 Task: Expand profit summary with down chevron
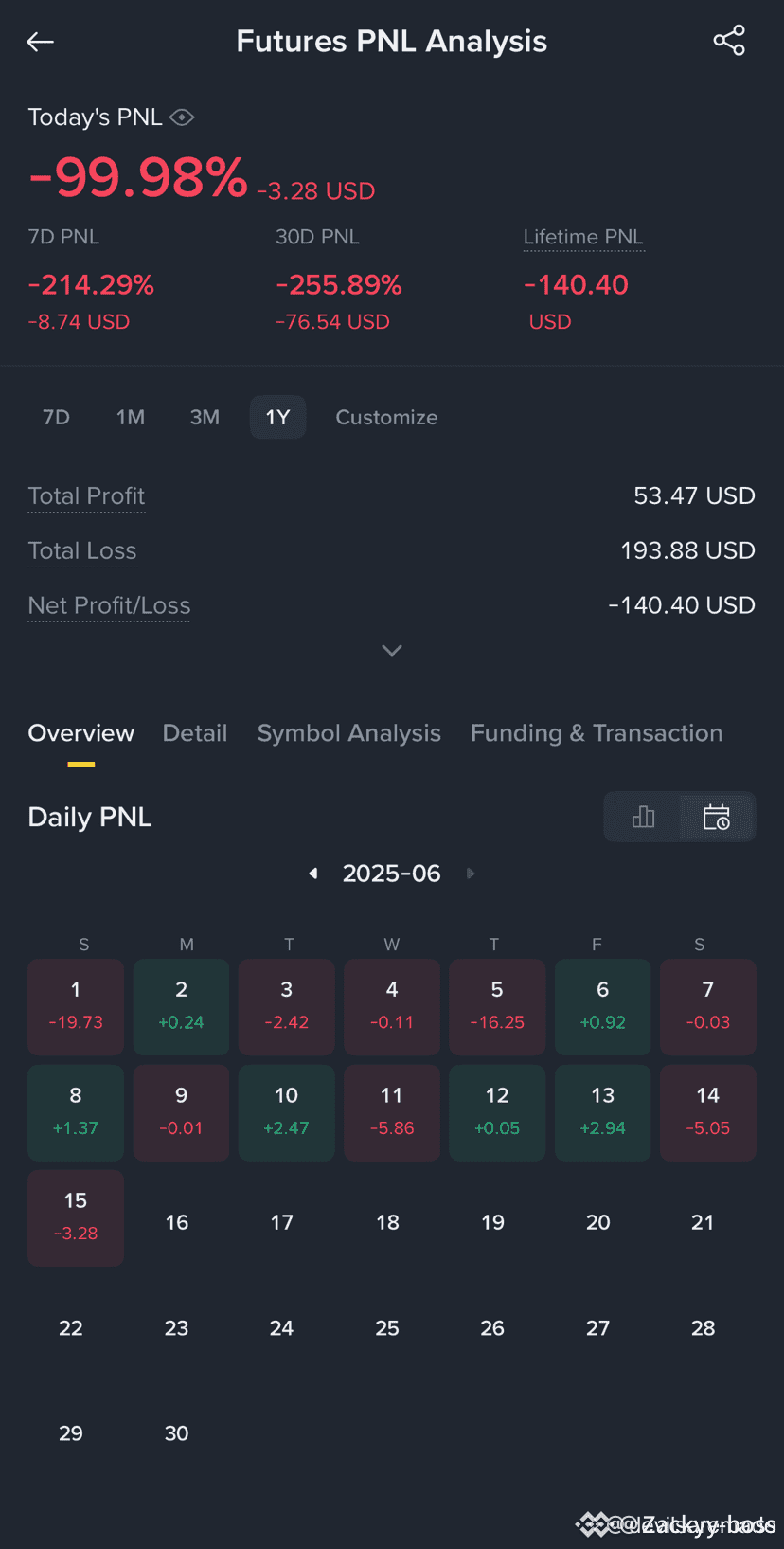(392, 650)
